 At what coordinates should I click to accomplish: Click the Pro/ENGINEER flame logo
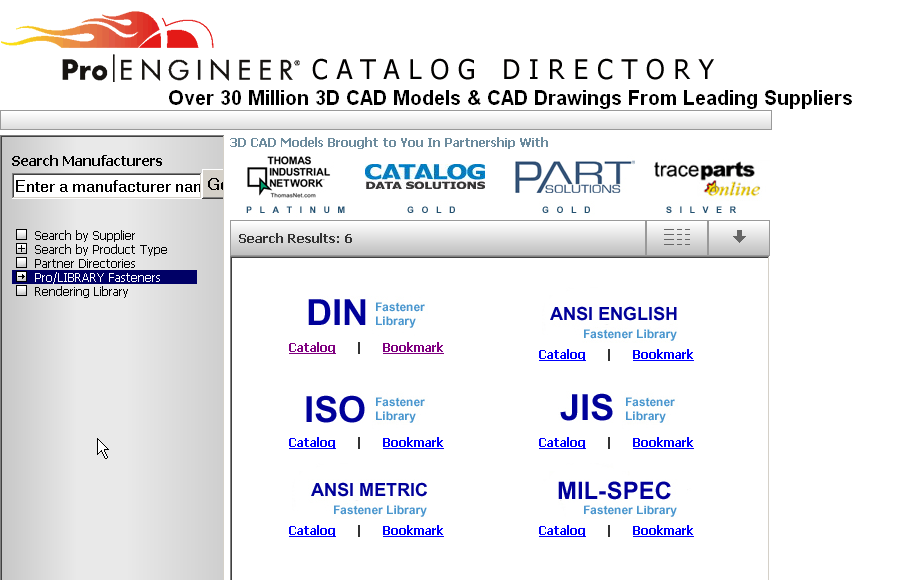click(108, 30)
